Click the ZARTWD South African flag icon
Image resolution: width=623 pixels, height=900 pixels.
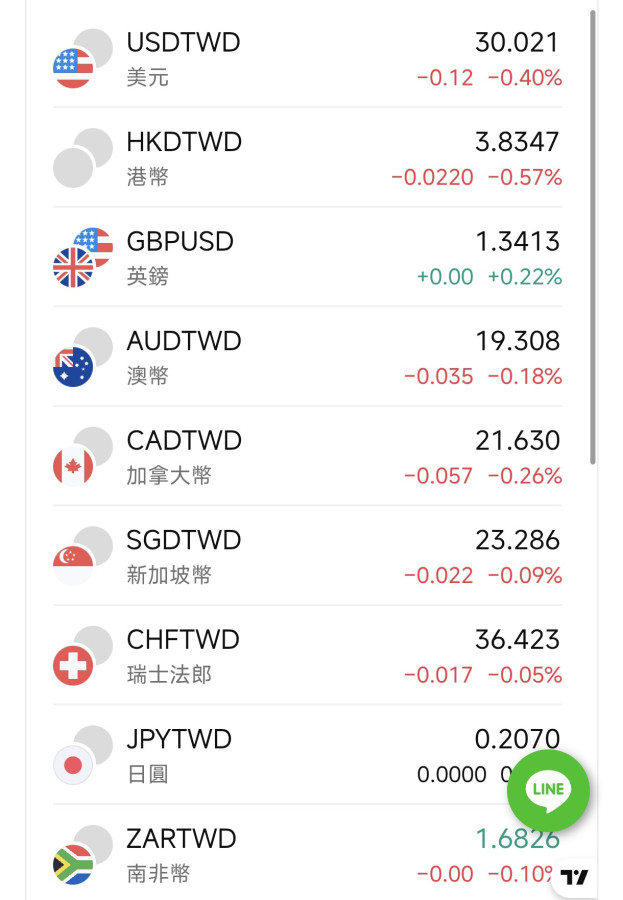click(73, 864)
